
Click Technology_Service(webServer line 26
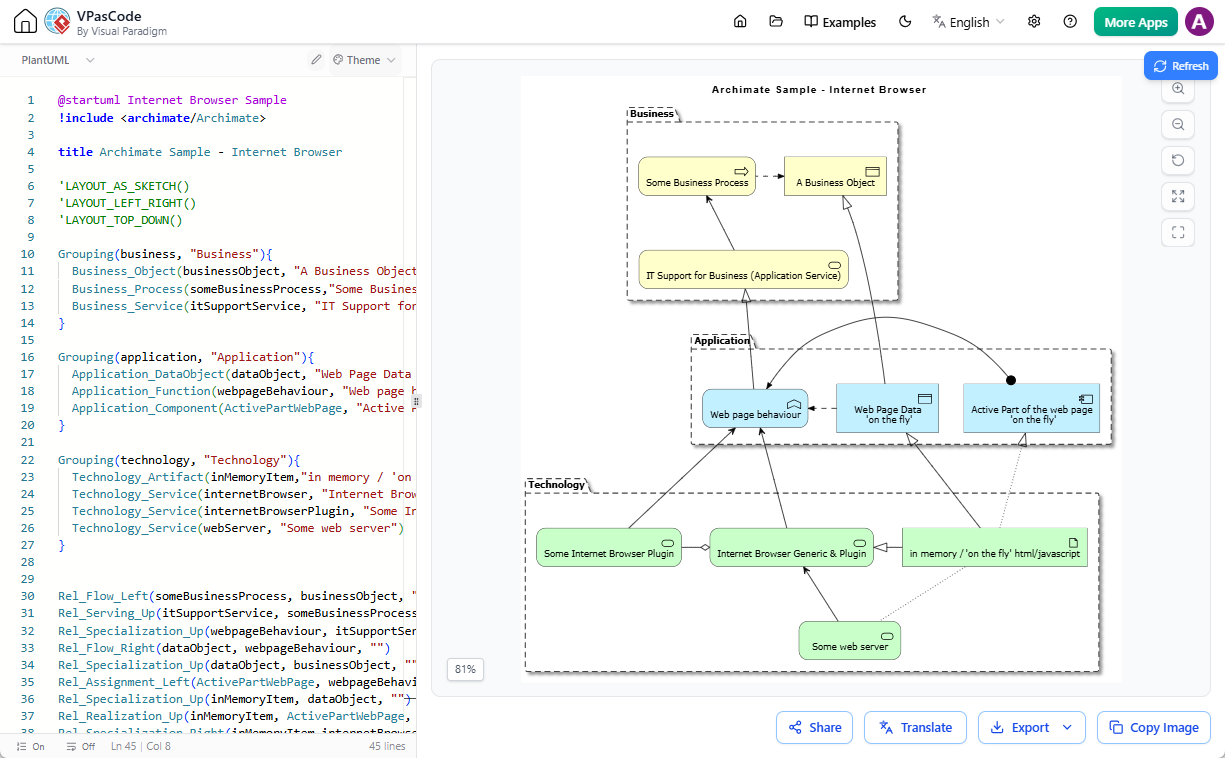(x=238, y=528)
